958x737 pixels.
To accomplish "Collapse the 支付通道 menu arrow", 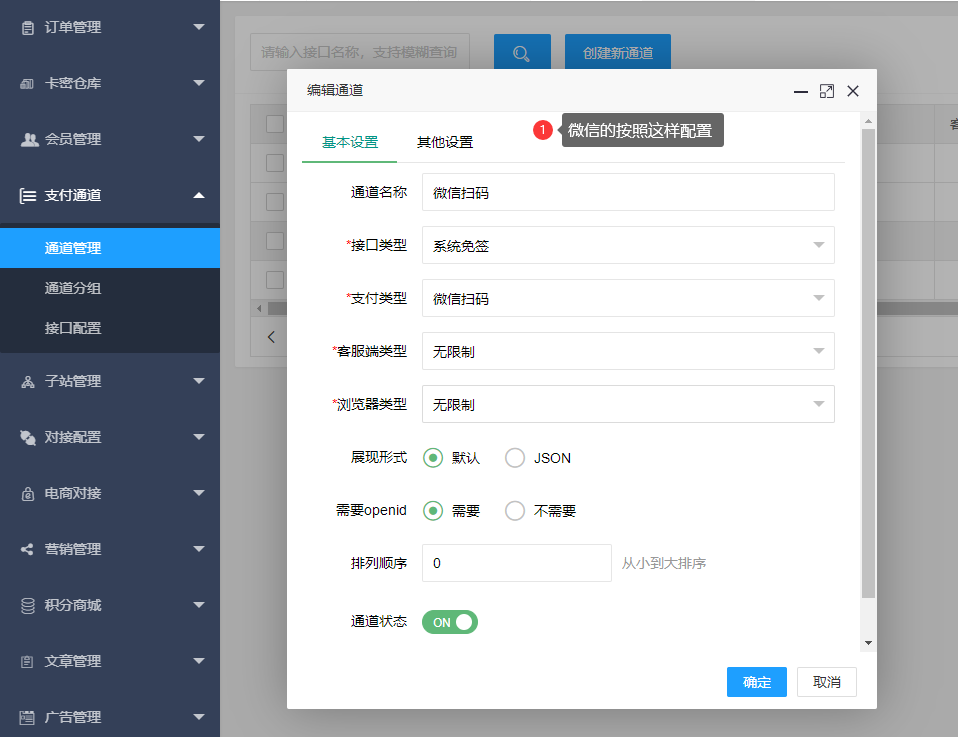I will 199,196.
